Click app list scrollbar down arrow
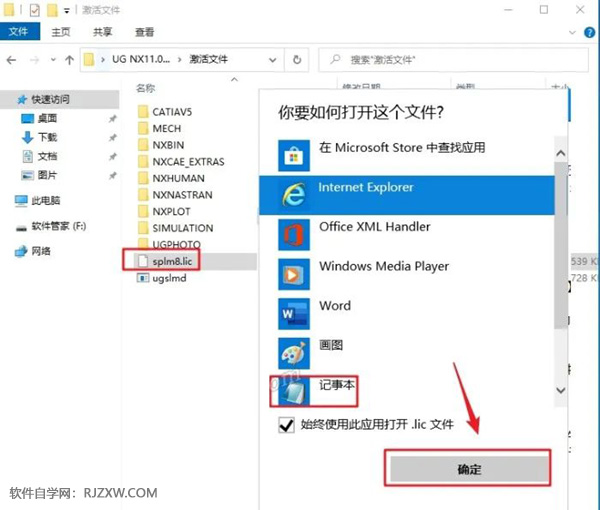600x510 pixels. point(561,390)
